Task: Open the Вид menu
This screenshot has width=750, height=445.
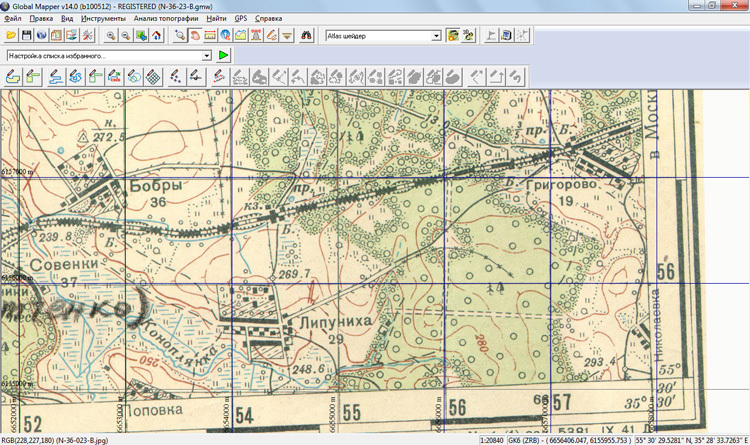Action: [67, 18]
